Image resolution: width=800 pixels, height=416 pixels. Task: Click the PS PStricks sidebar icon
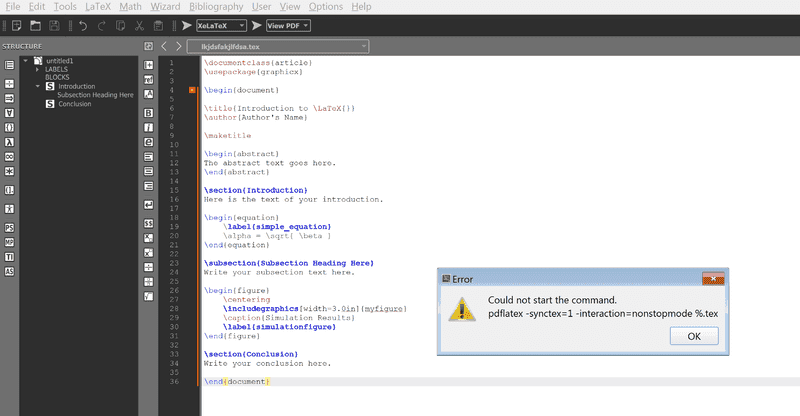9,228
